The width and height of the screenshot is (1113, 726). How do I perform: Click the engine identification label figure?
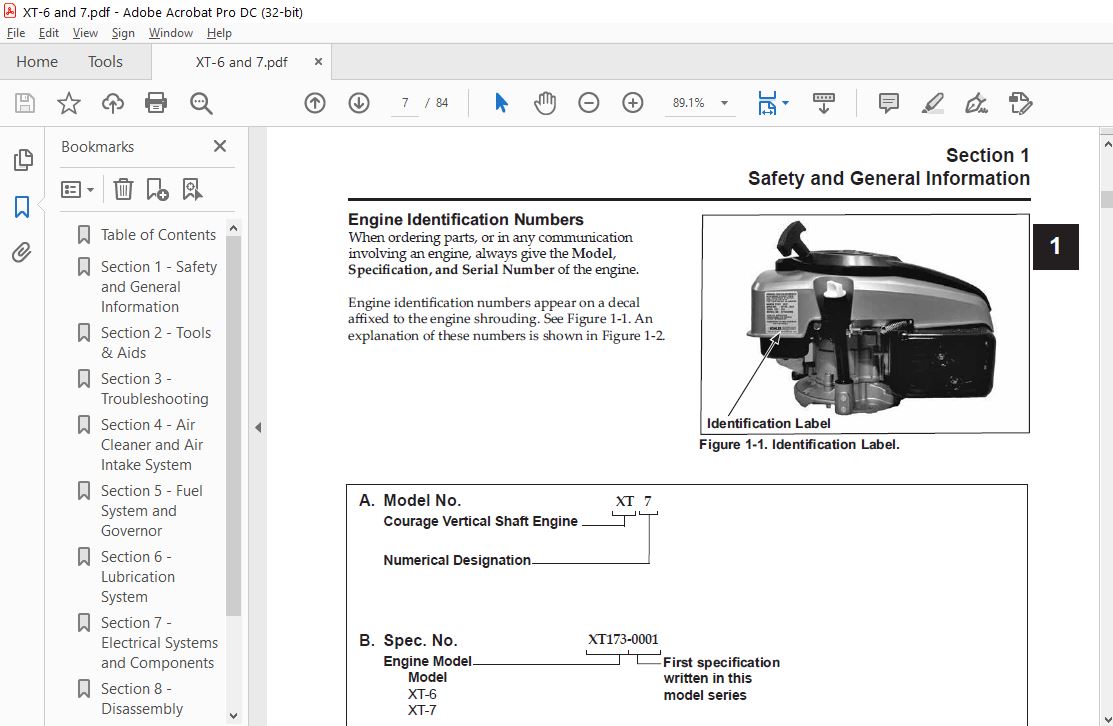pos(865,324)
